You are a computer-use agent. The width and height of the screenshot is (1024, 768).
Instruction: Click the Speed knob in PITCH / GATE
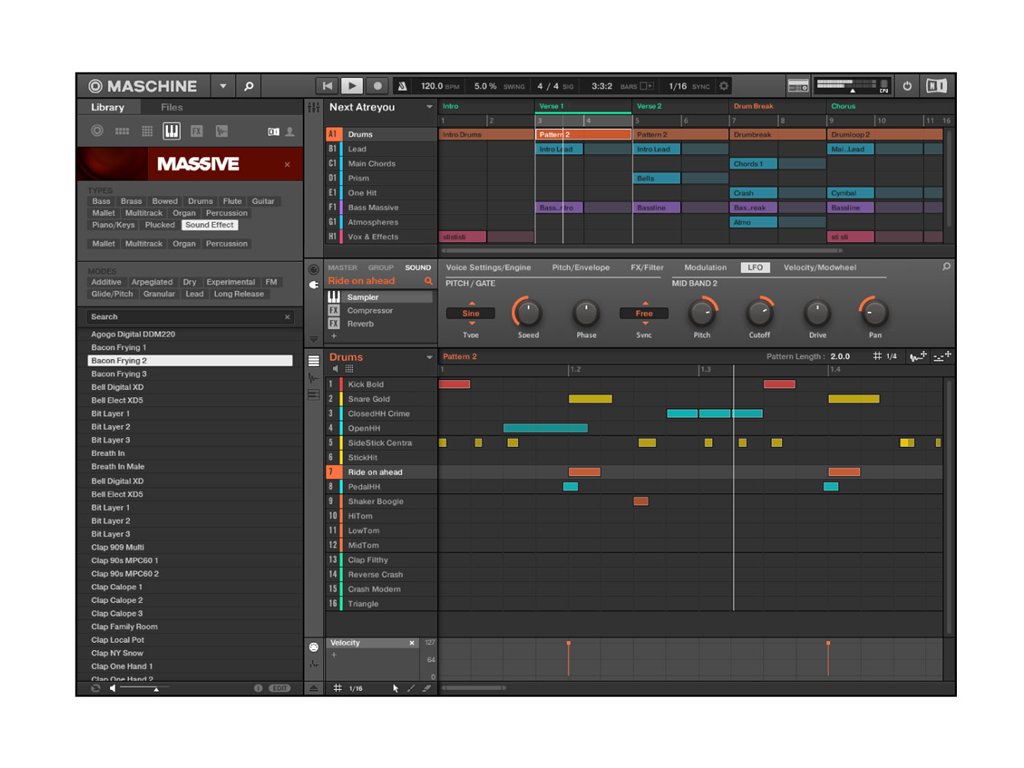528,313
